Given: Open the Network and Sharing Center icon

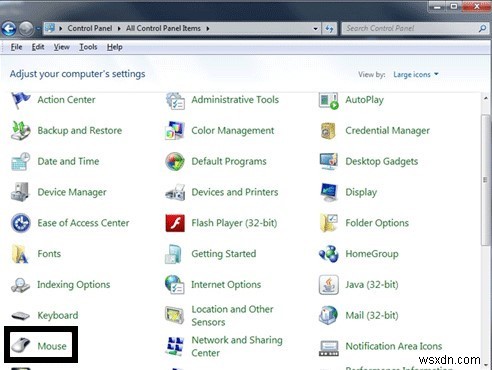Looking at the screenshot, I should pos(175,346).
